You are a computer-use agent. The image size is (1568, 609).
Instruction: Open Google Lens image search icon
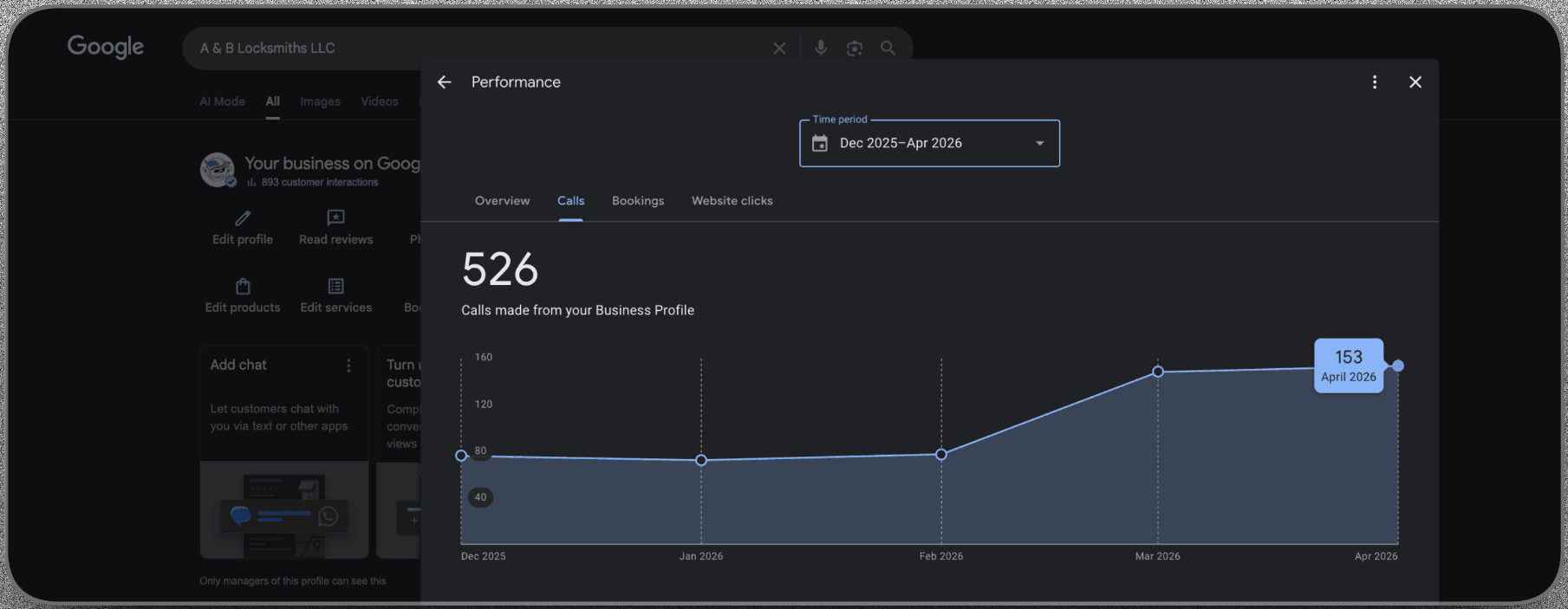click(855, 49)
